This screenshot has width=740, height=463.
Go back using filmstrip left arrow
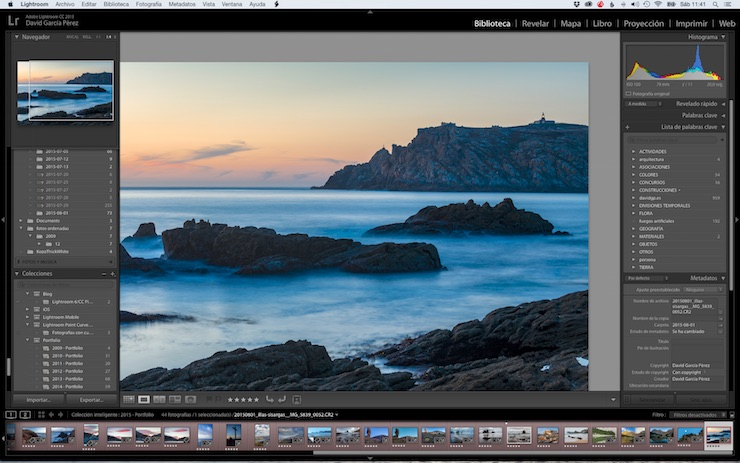52,414
